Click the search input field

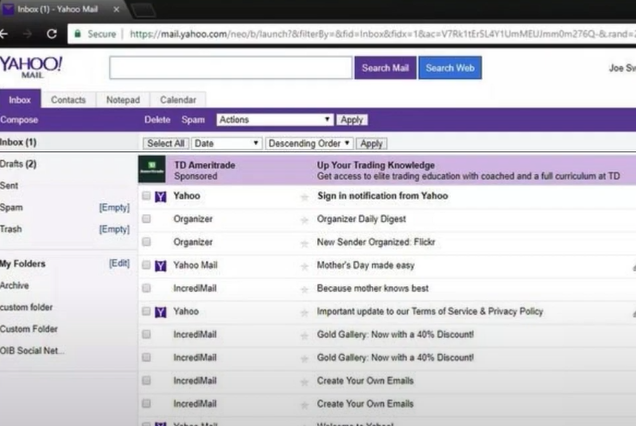point(230,68)
